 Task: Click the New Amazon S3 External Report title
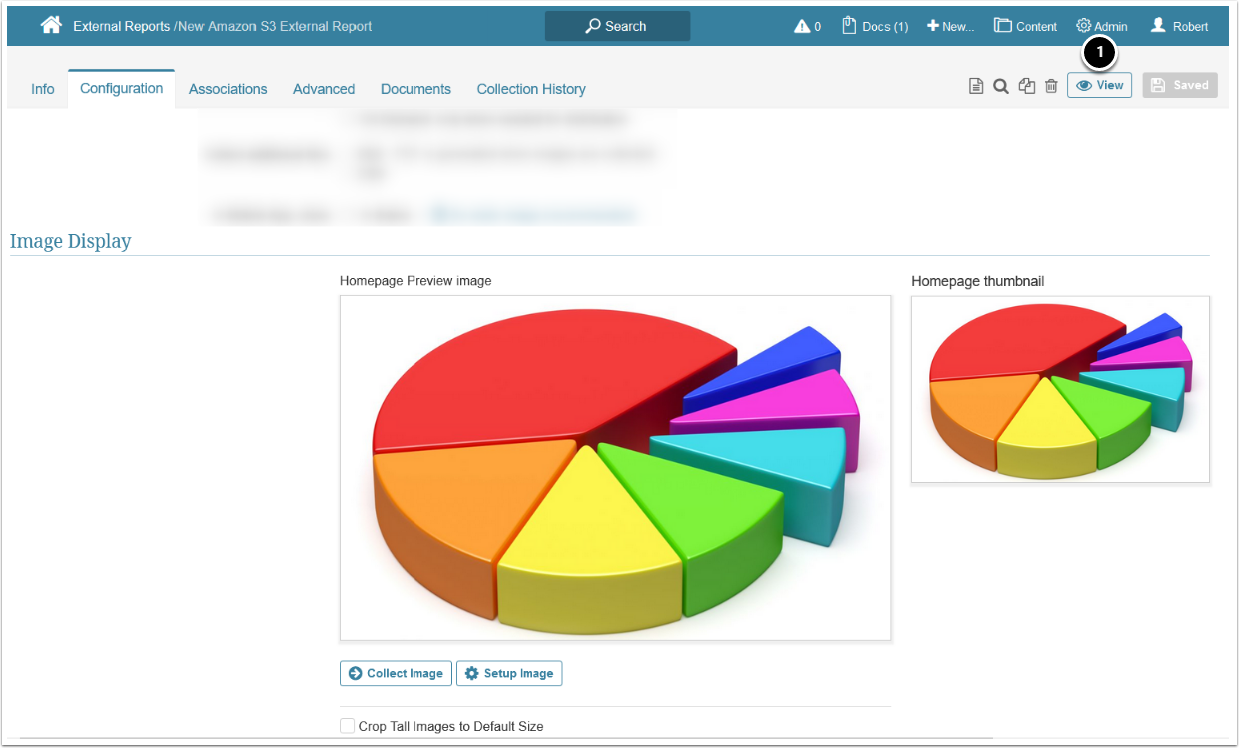275,26
